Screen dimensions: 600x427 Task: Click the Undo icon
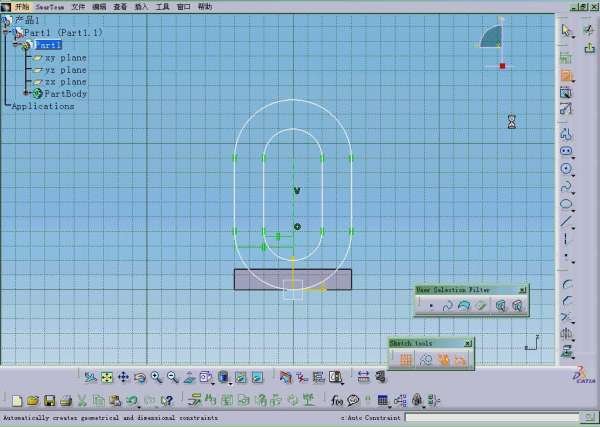[x=132, y=401]
